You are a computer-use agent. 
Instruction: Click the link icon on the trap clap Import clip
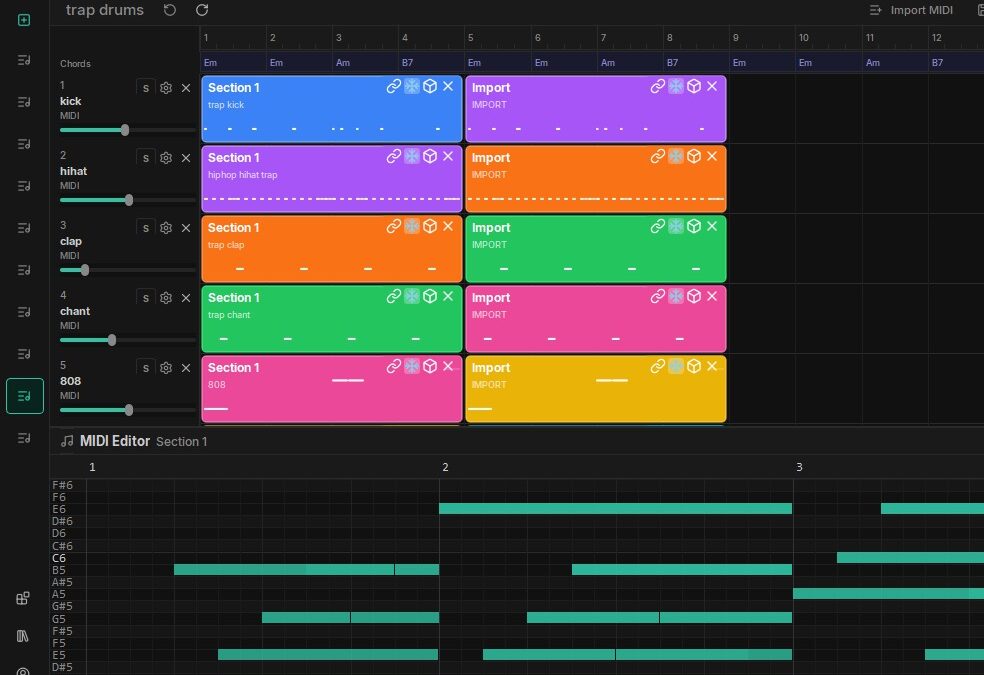[658, 226]
